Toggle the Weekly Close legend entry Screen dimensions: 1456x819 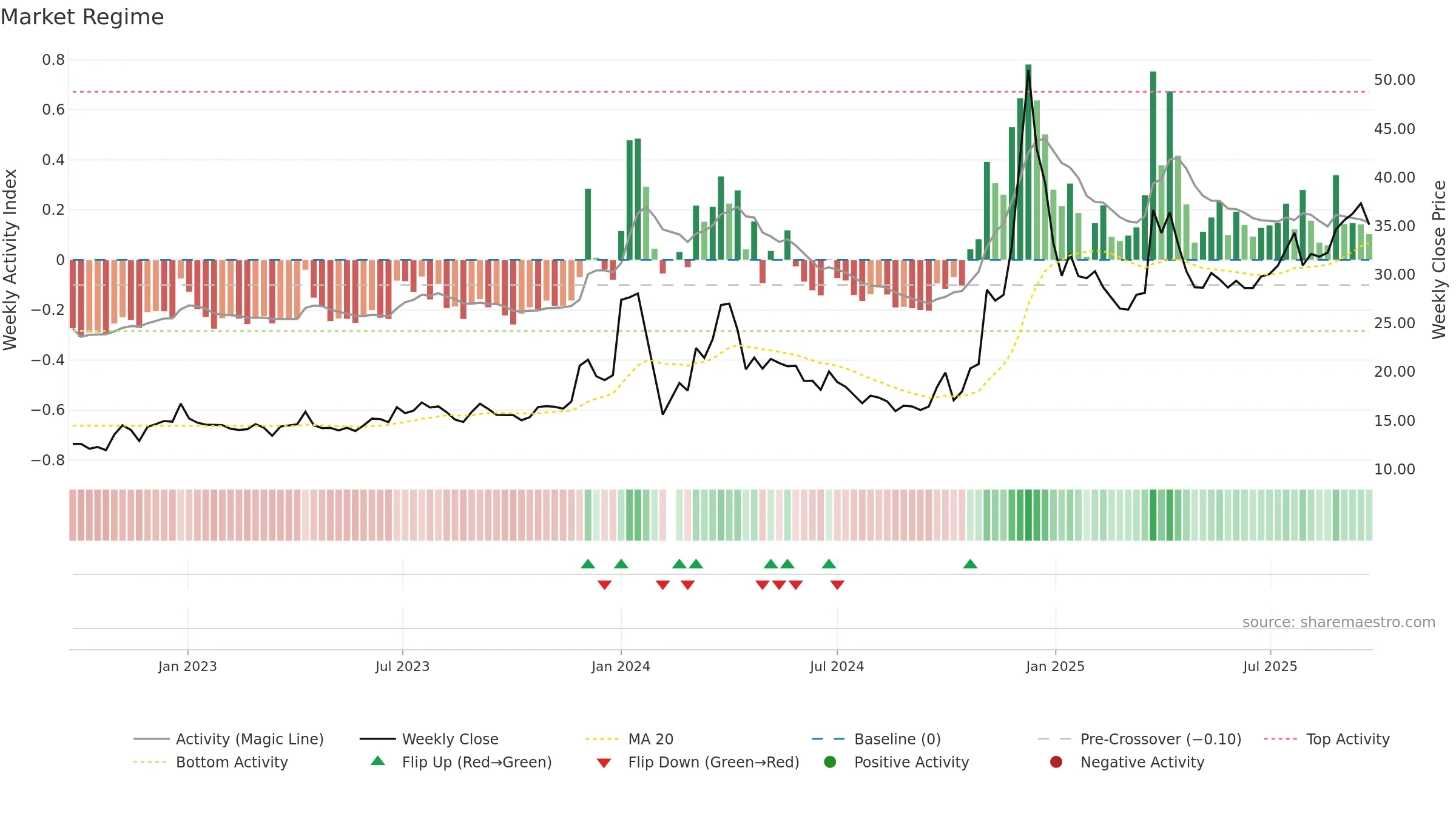coord(429,739)
